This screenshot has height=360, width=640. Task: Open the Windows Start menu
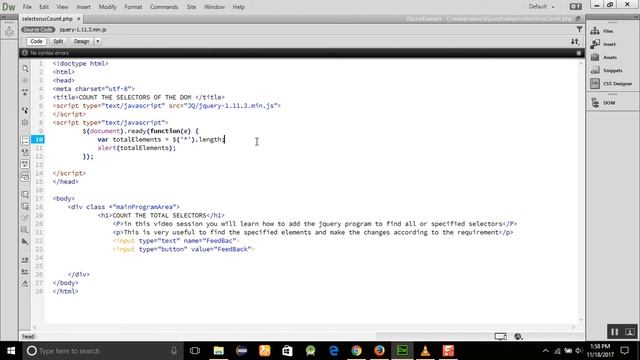click(11, 351)
